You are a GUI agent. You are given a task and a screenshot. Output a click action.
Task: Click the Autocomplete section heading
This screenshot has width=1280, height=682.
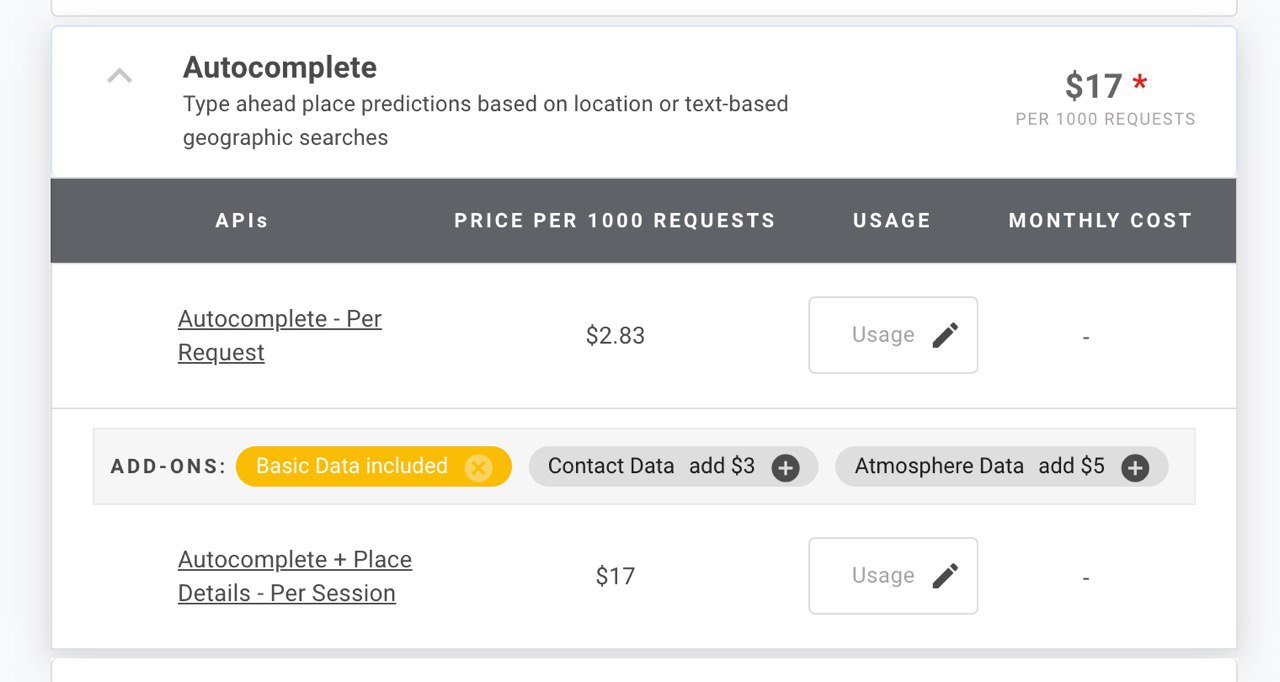coord(280,68)
